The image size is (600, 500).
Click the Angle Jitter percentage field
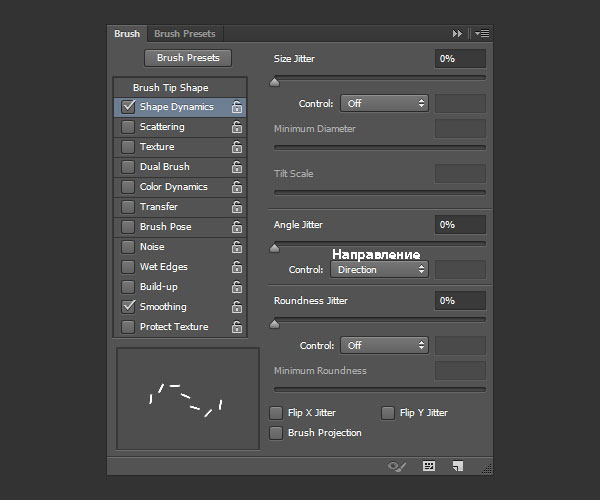tap(460, 225)
